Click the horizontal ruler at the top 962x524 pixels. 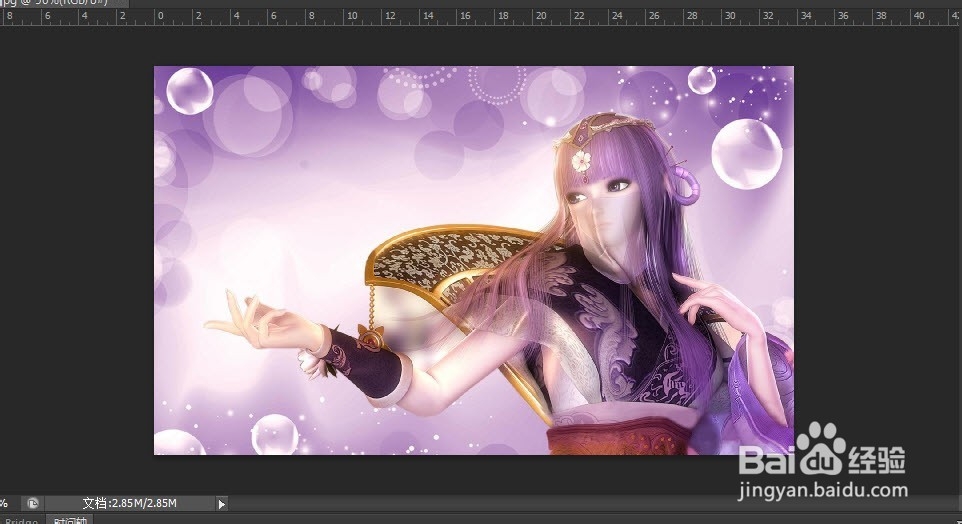click(481, 17)
